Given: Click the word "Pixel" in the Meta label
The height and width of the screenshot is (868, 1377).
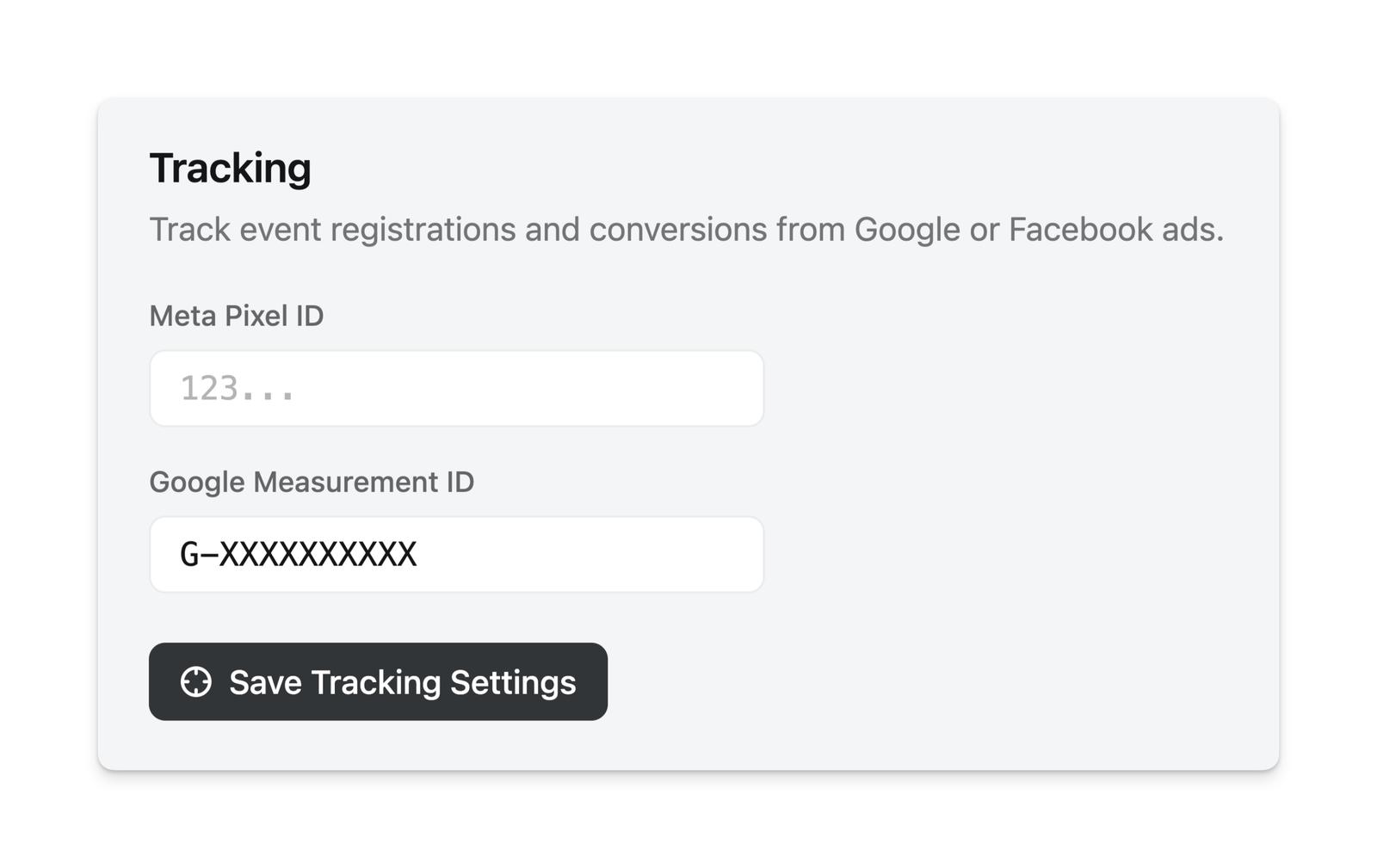Looking at the screenshot, I should click(x=256, y=316).
